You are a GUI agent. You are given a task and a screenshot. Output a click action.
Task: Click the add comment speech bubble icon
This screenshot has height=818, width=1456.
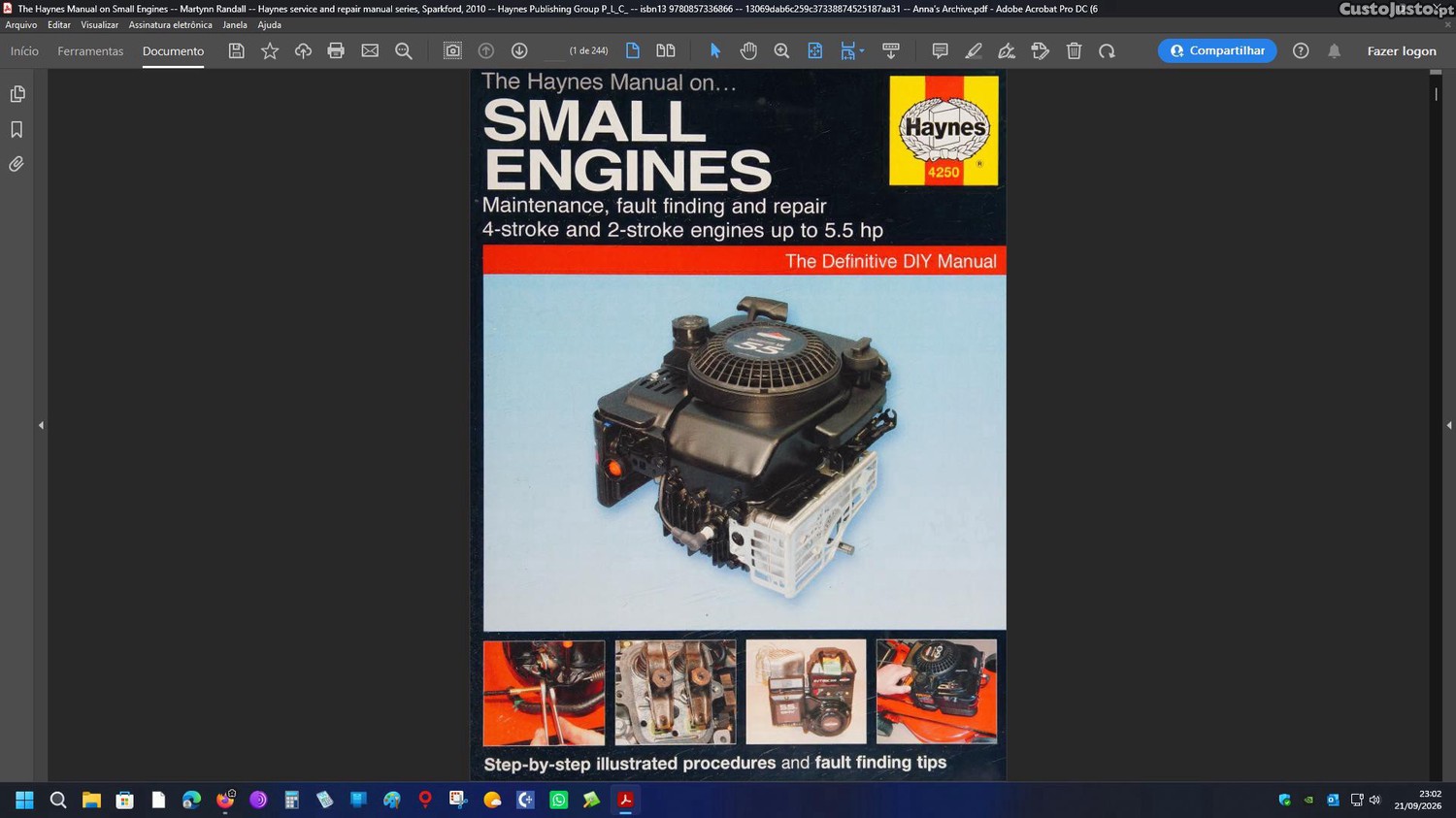coord(940,50)
